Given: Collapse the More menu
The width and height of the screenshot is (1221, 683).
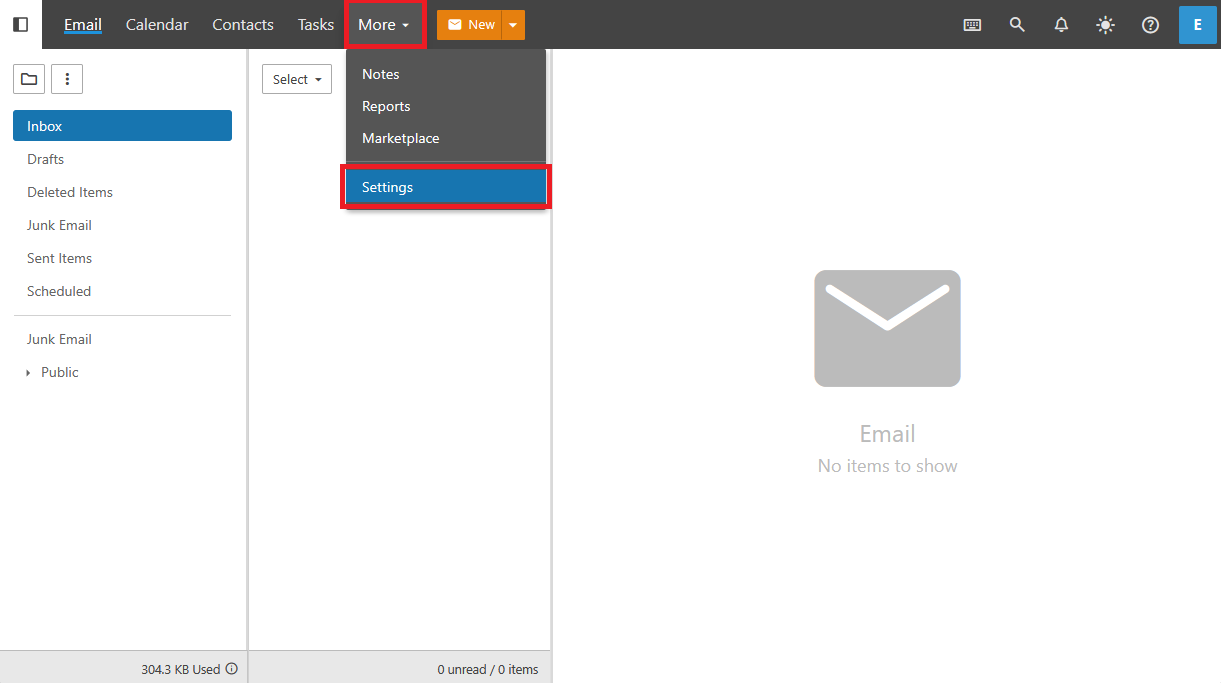Looking at the screenshot, I should pos(384,25).
